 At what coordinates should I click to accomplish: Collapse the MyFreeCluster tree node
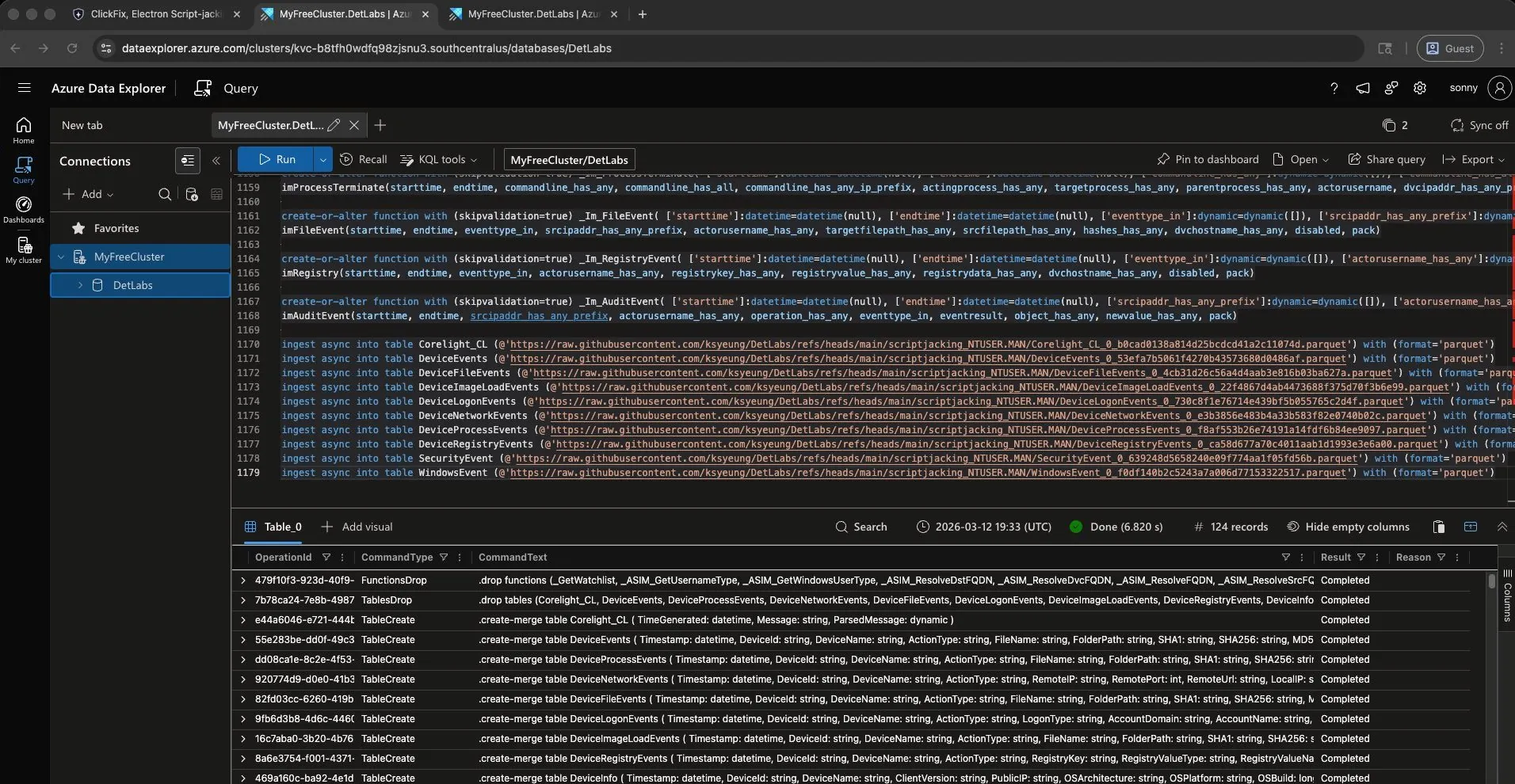[61, 257]
